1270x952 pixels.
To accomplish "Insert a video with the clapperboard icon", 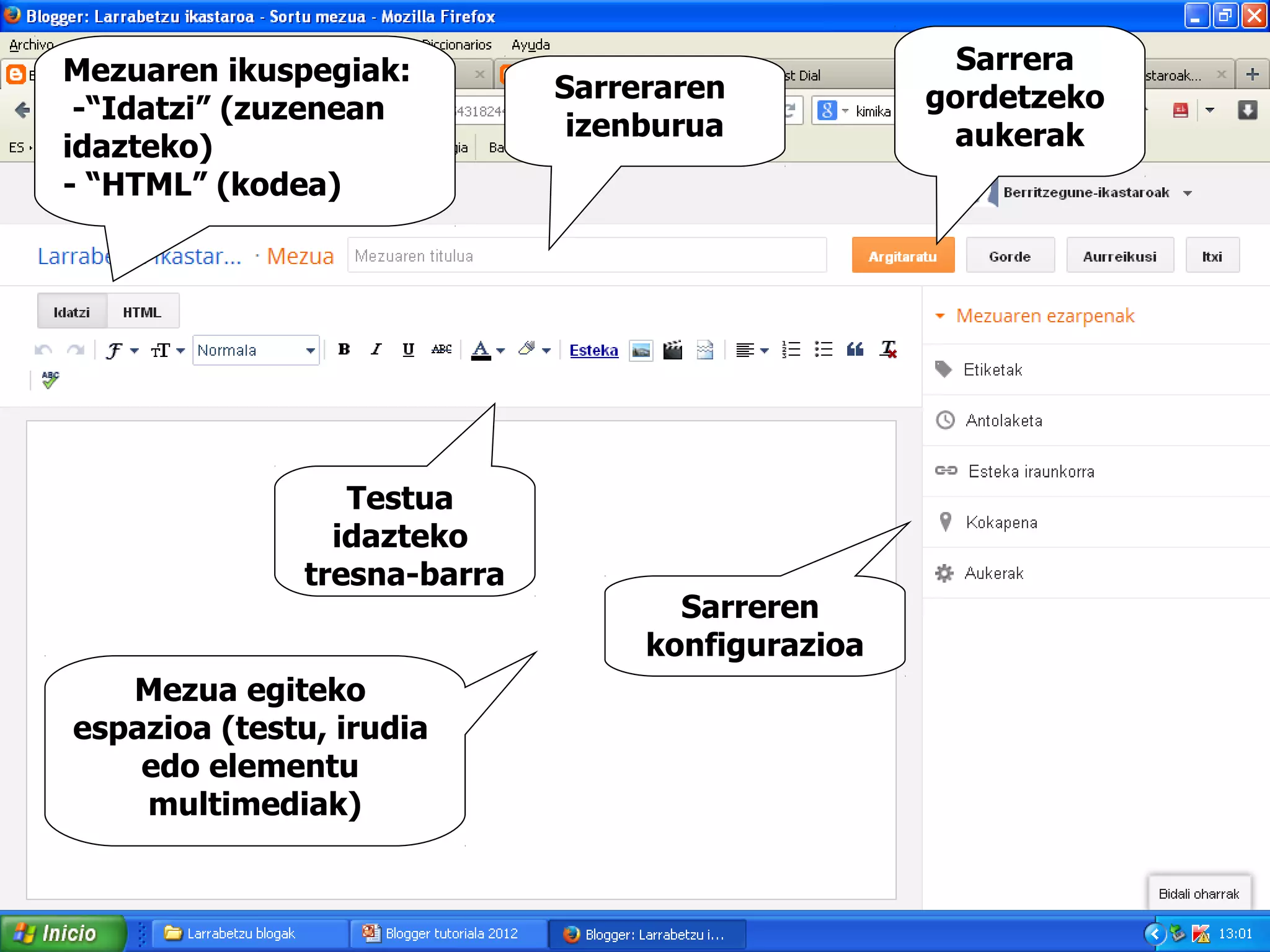I will pyautogui.click(x=673, y=350).
